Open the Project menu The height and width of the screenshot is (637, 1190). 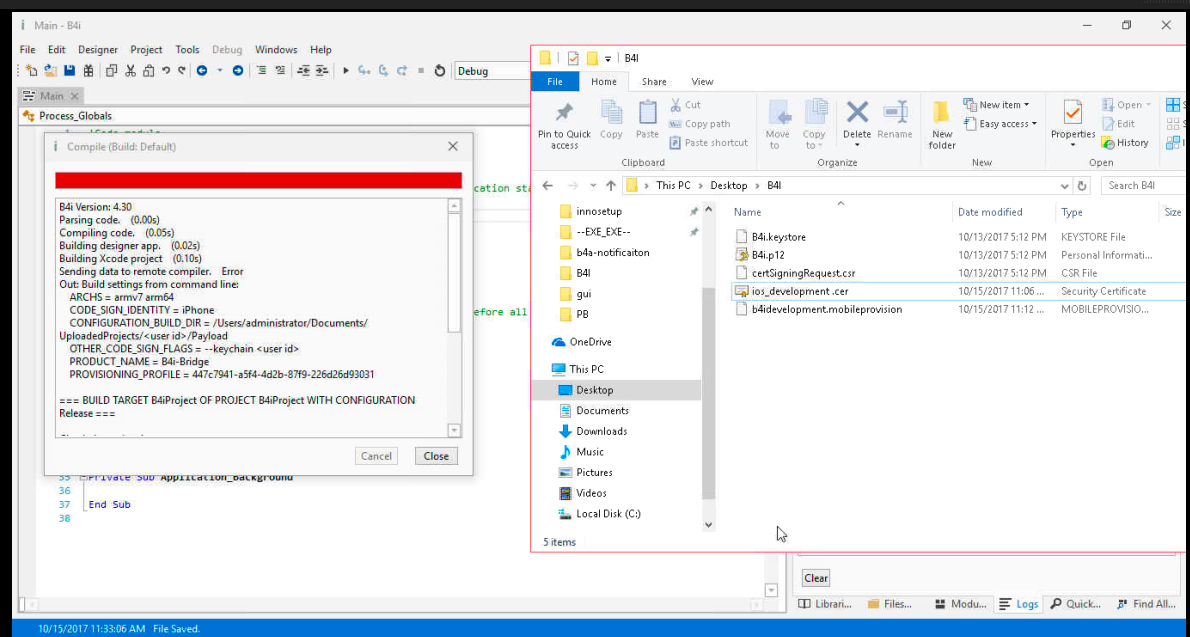pyautogui.click(x=146, y=49)
